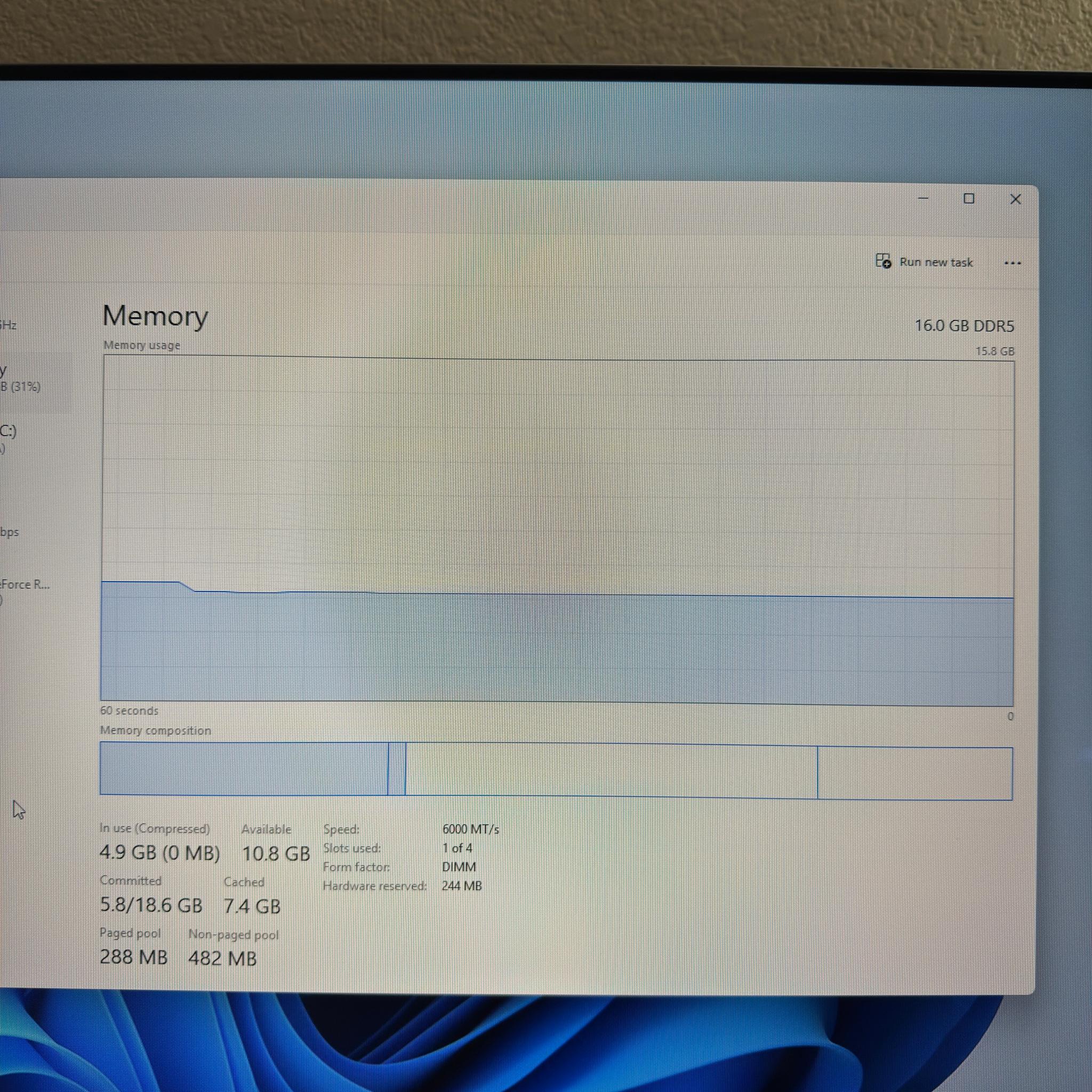Click the in-use segment of Memory composition bar
This screenshot has height=1092, width=1092.
pos(244,768)
